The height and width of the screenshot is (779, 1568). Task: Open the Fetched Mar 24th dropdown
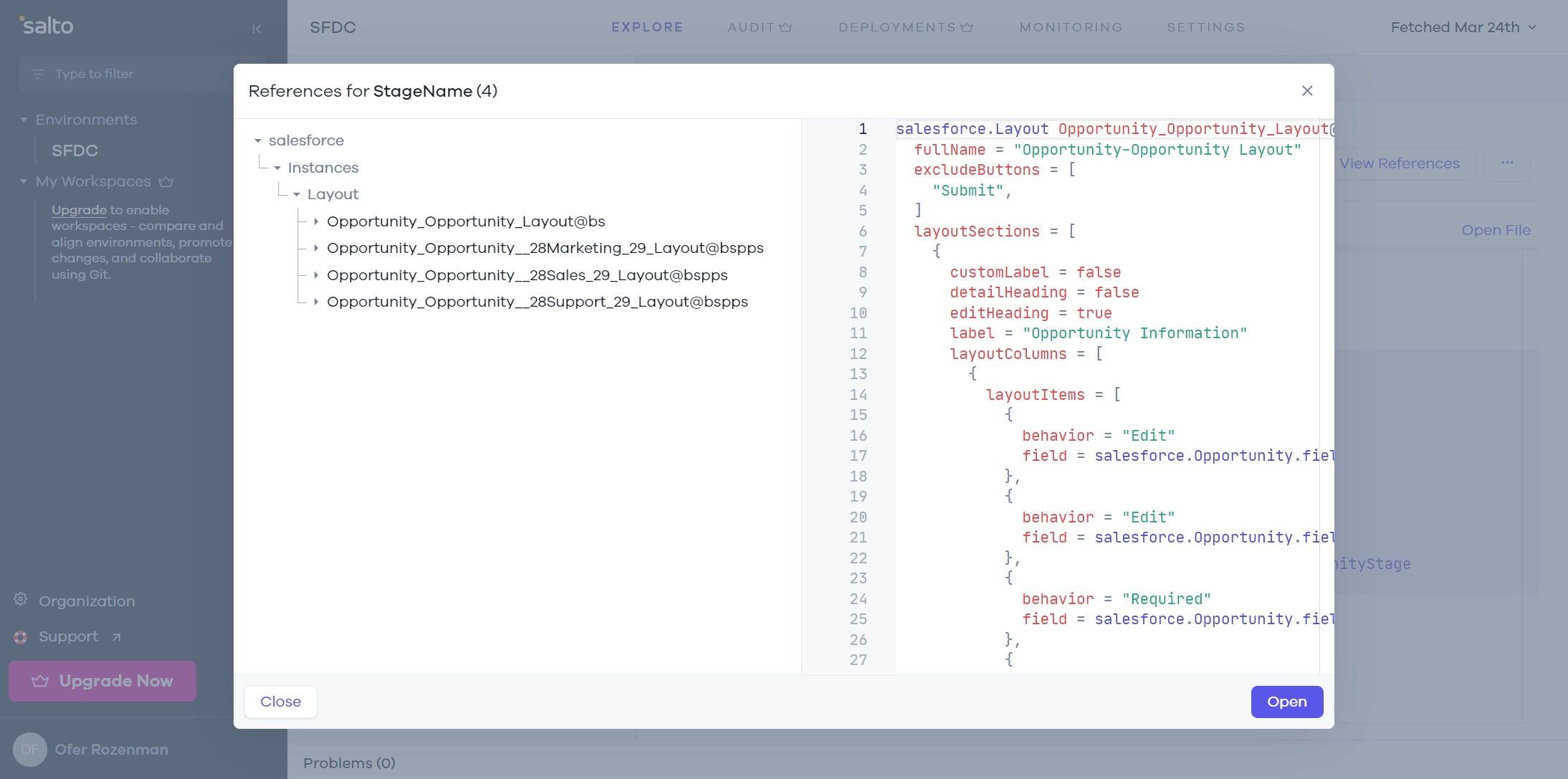(x=1463, y=27)
